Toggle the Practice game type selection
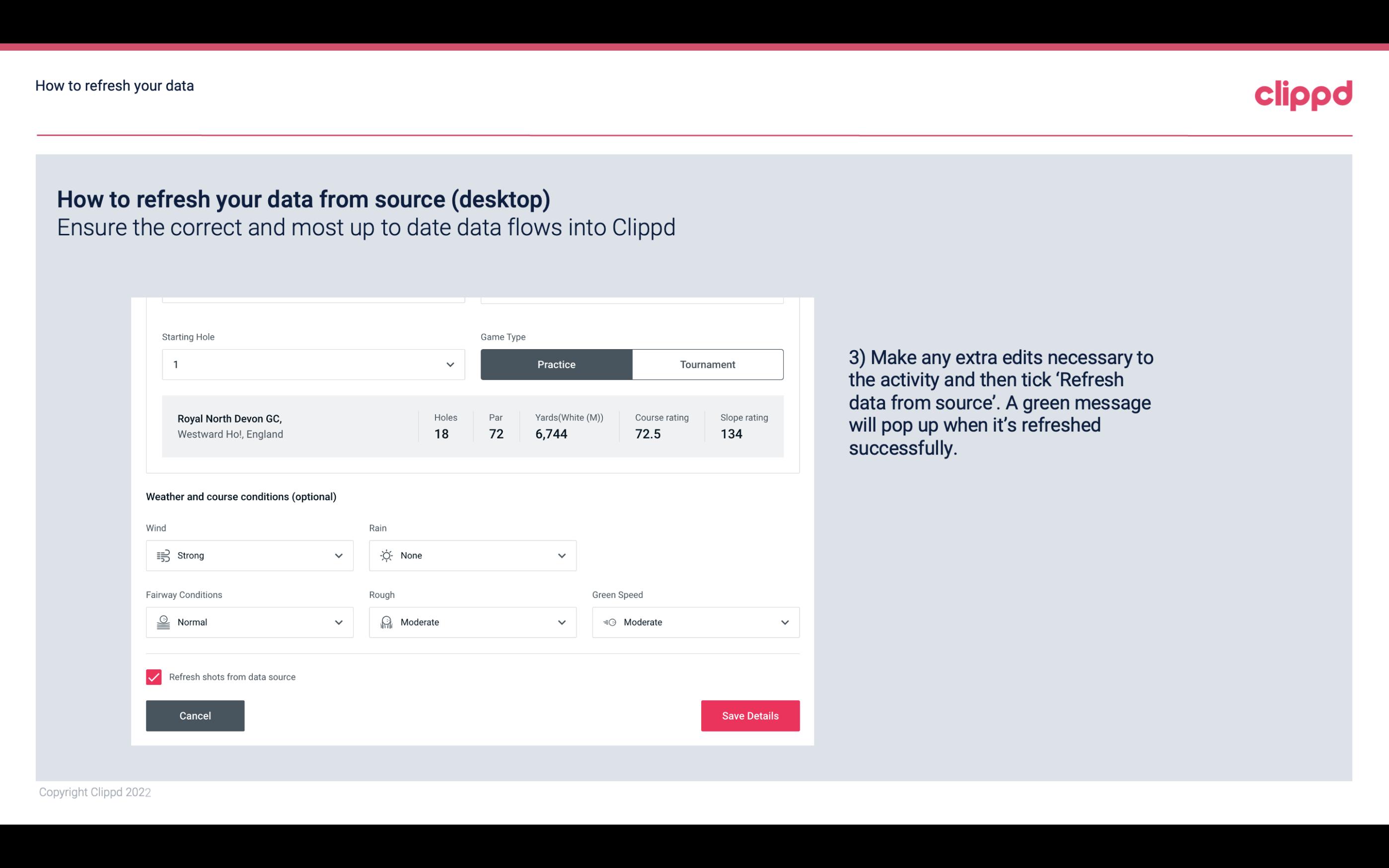 pyautogui.click(x=556, y=364)
